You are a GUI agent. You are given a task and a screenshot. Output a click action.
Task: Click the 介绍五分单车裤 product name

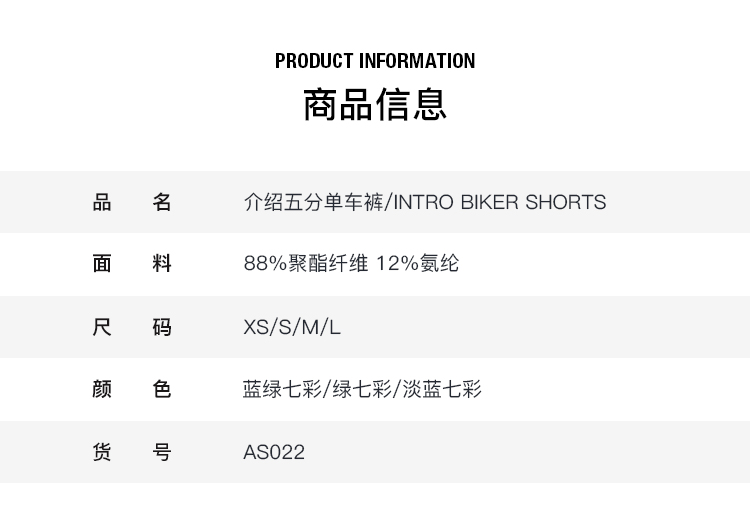coord(313,202)
